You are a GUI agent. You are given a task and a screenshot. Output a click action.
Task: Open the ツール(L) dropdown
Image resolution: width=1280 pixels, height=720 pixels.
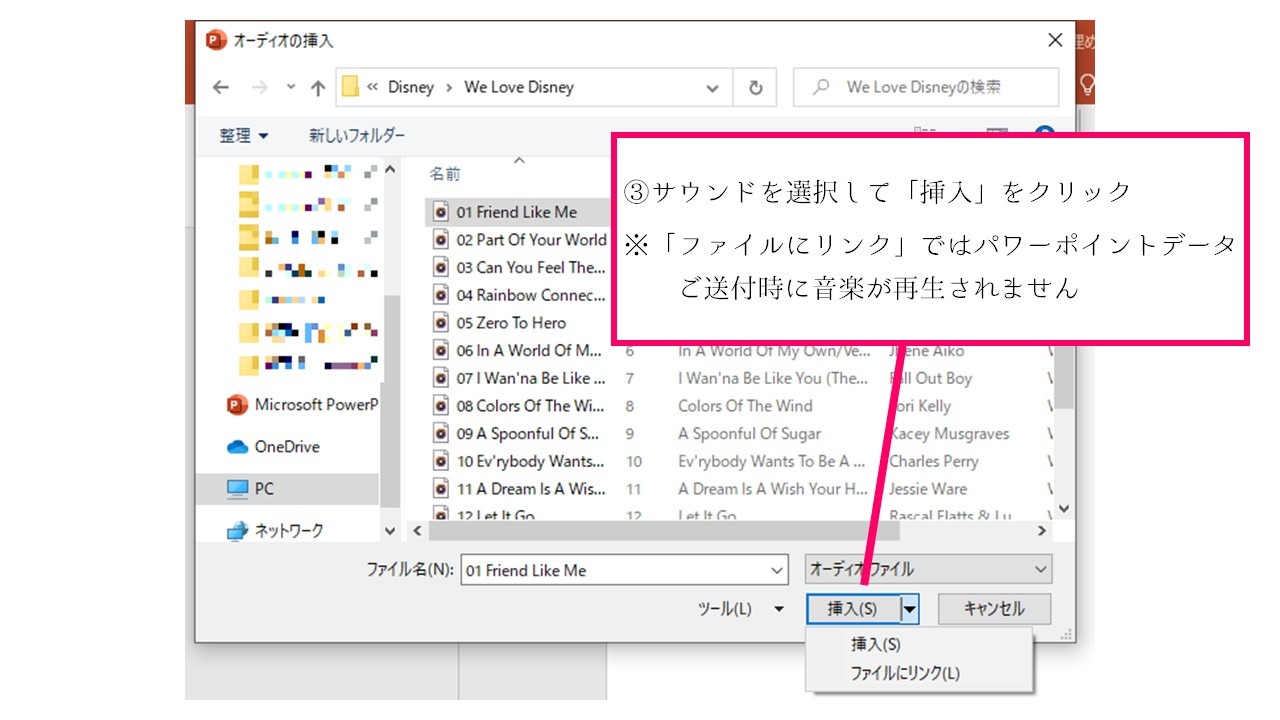[740, 608]
